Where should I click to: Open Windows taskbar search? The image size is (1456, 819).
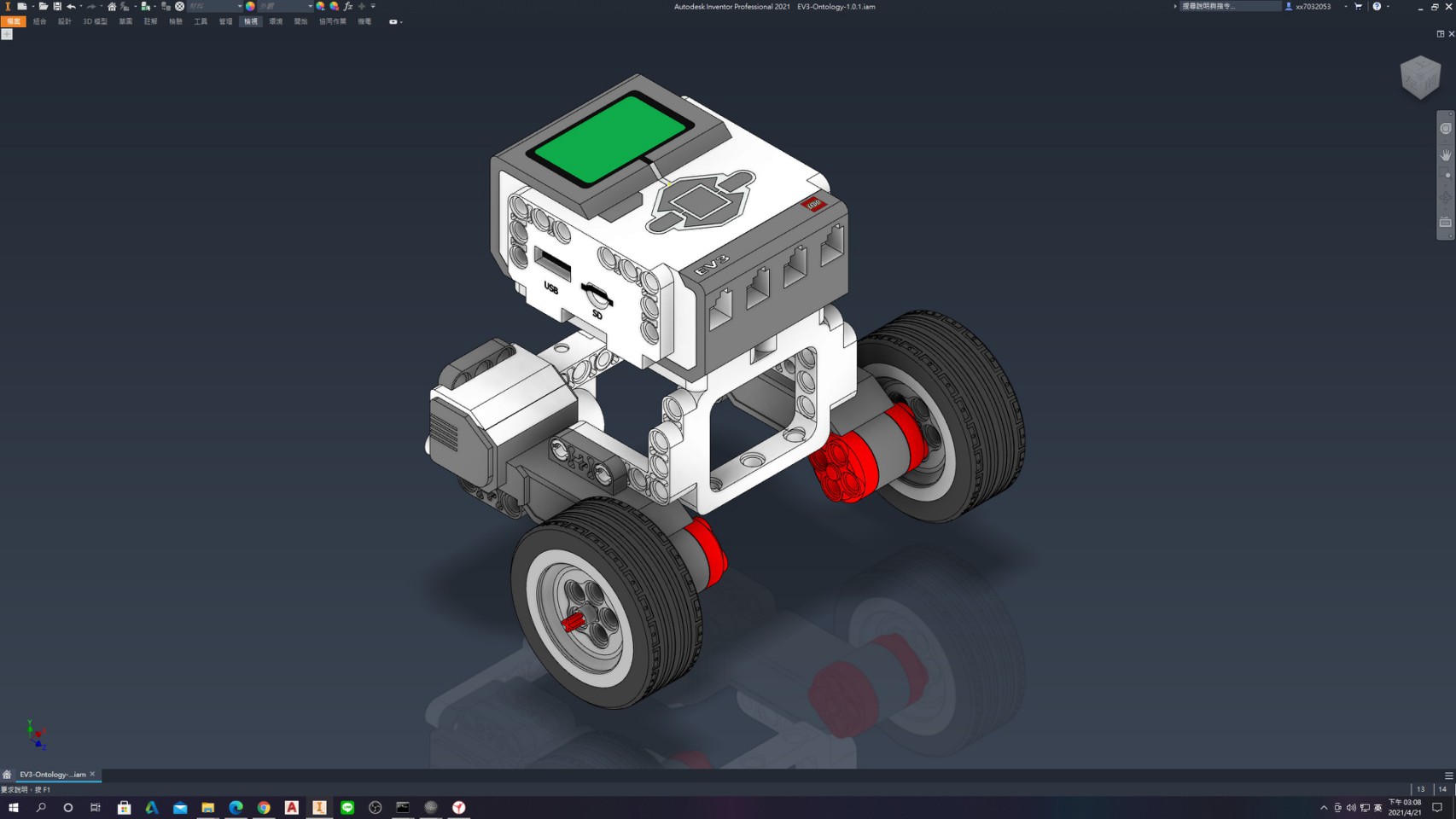[x=41, y=807]
